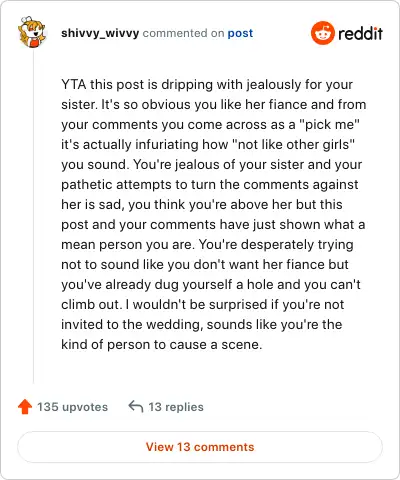Image resolution: width=400 pixels, height=480 pixels.
Task: Click the curved reply arrow icon
Action: [136, 407]
